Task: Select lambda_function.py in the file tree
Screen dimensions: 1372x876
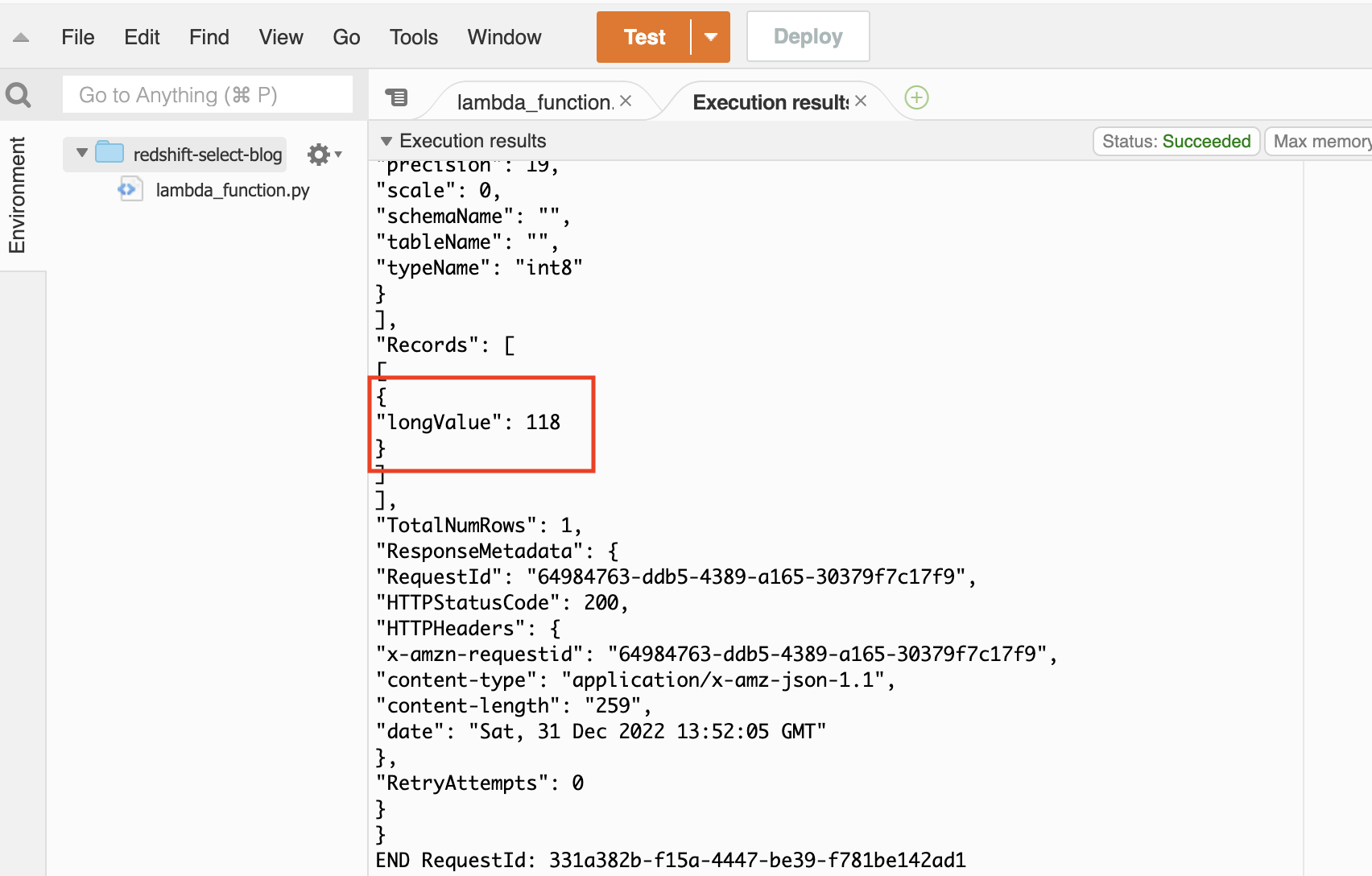Action: (233, 190)
